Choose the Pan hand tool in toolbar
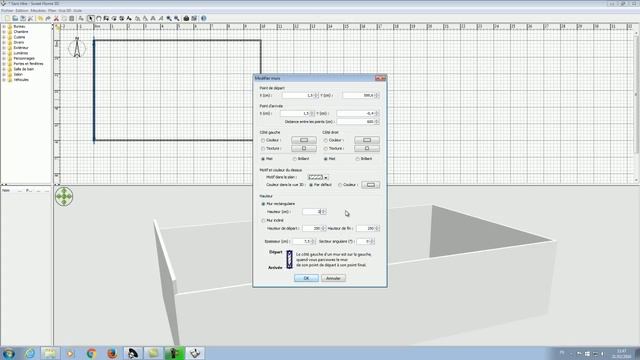The image size is (640, 360). (98, 18)
